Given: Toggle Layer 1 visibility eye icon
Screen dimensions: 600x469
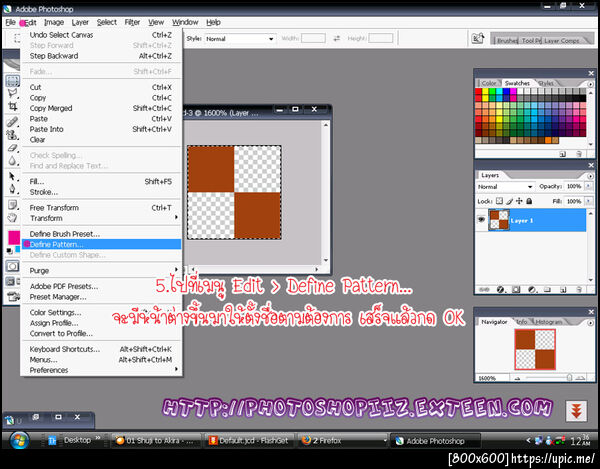Looking at the screenshot, I should (481, 220).
